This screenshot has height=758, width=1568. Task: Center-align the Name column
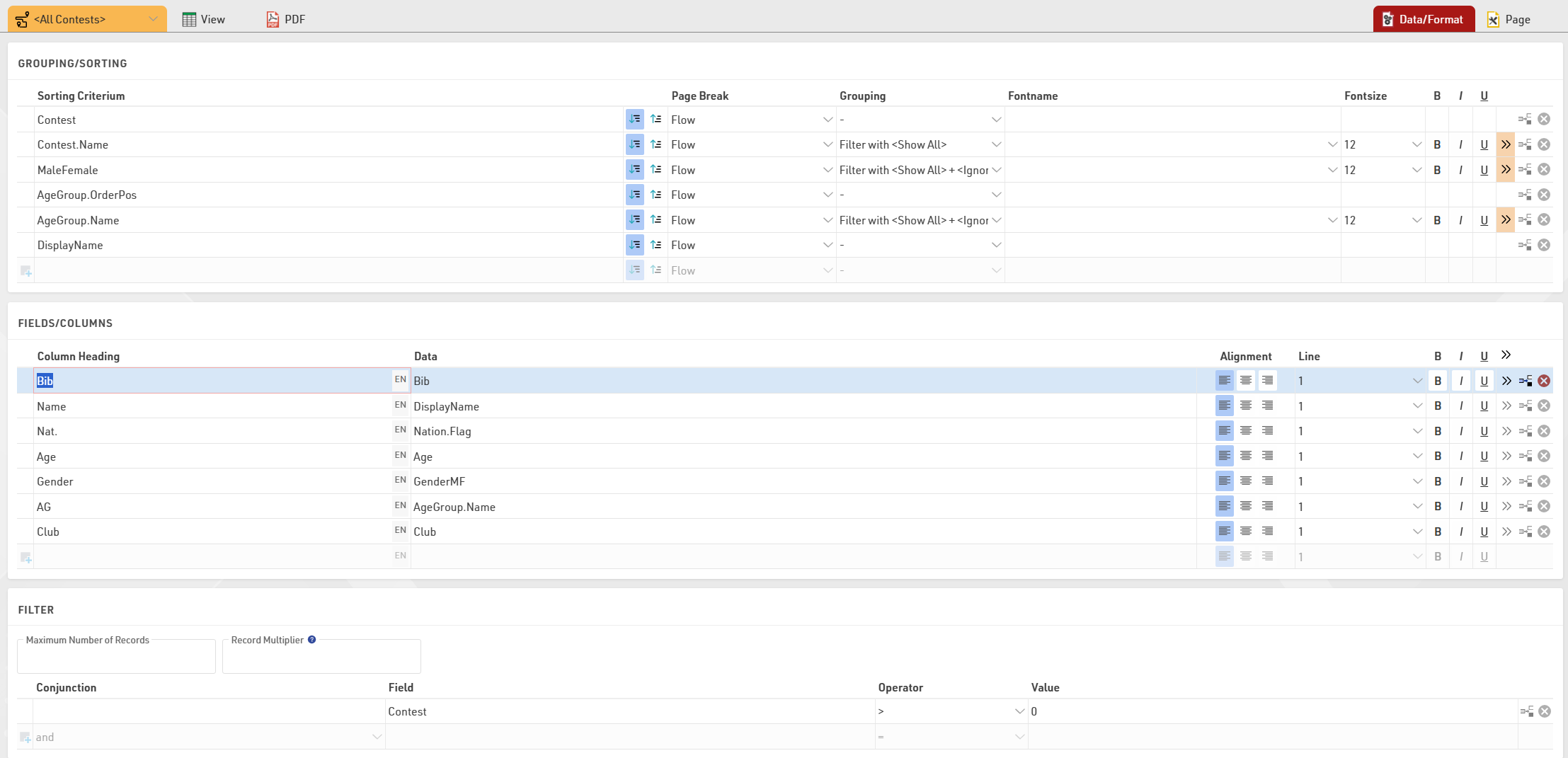[1246, 406]
